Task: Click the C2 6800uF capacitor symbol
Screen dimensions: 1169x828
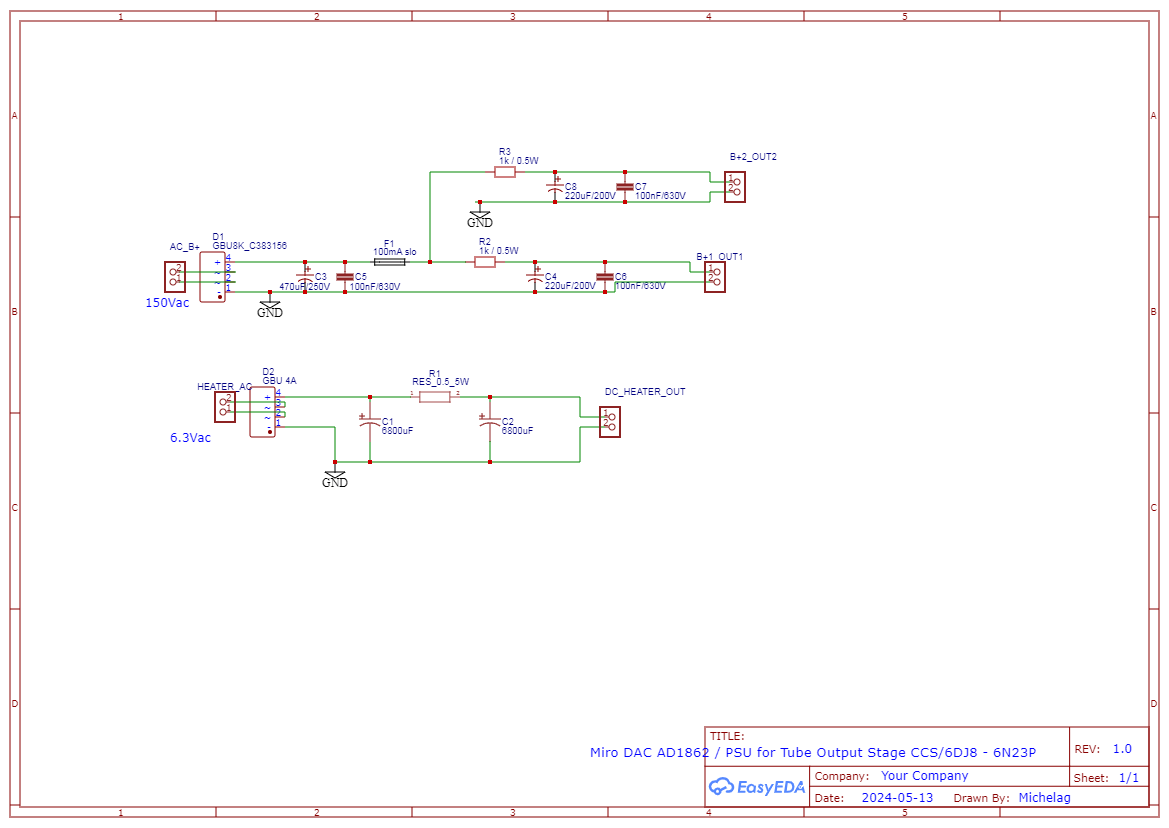Action: (490, 424)
